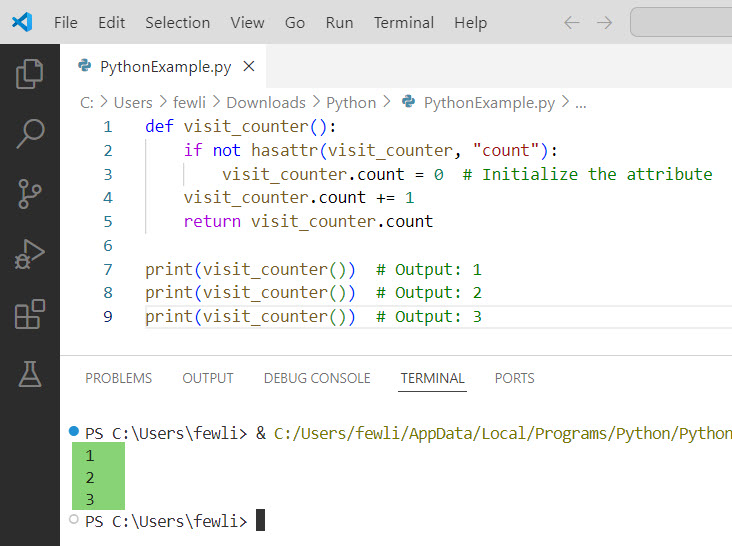Viewport: 732px width, 546px height.
Task: Open the Help menu
Action: point(471,22)
